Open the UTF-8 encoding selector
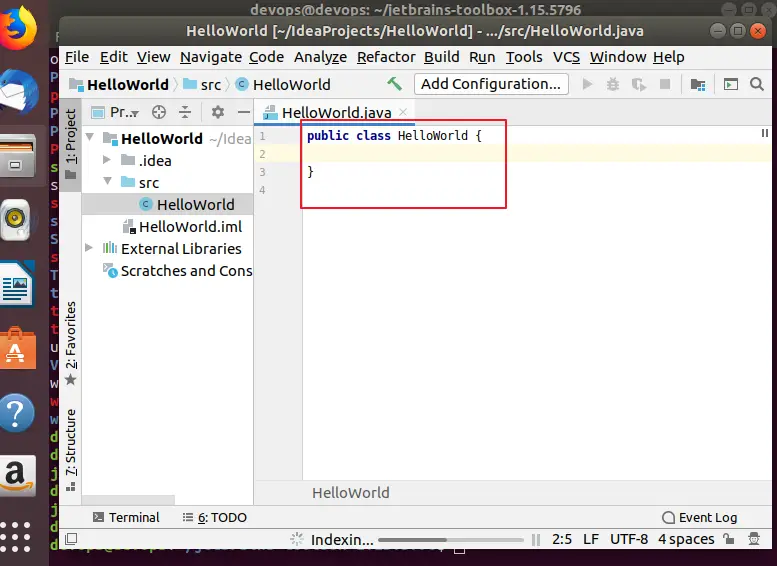 click(x=629, y=539)
